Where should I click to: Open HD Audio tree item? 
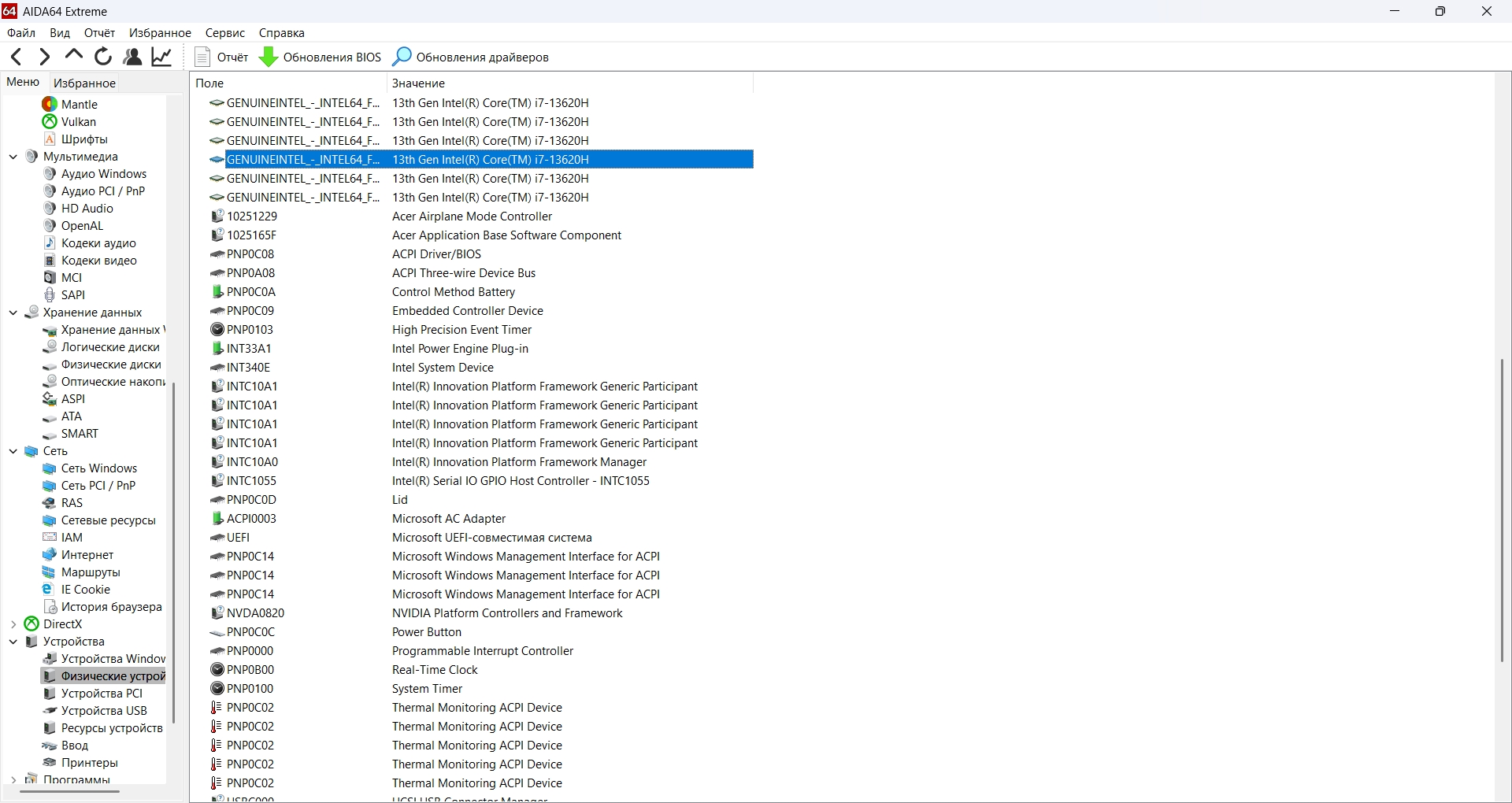(x=78, y=209)
